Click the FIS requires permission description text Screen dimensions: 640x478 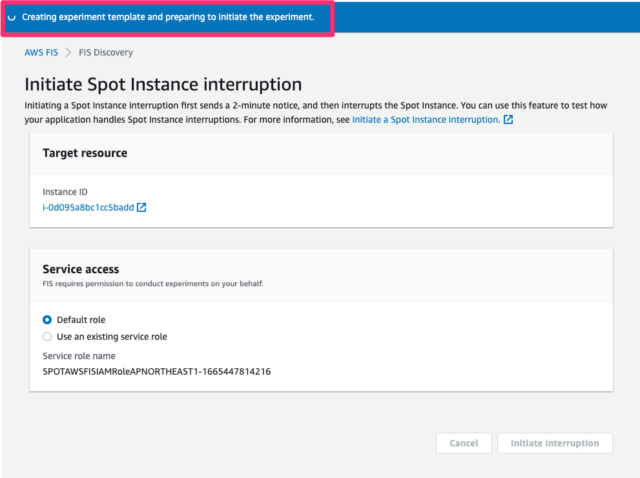coord(154,283)
